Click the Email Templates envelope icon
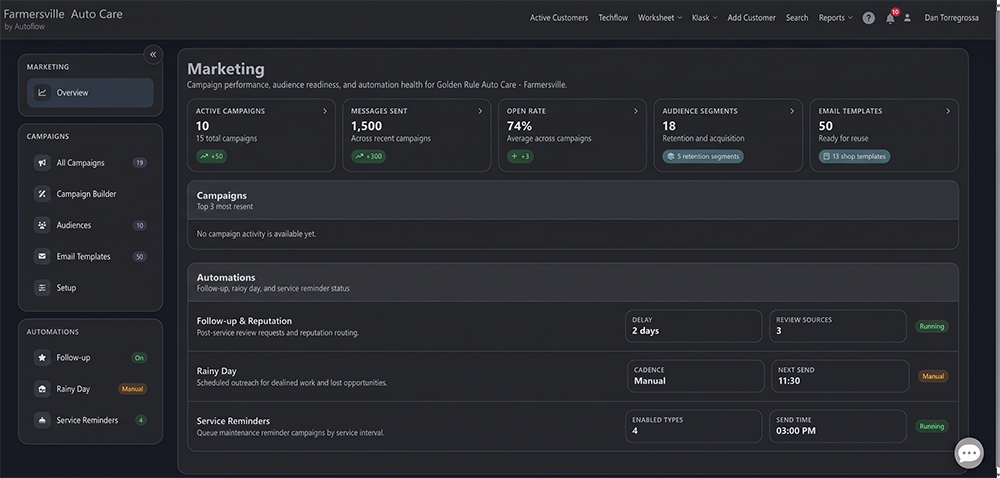1000x478 pixels. 42,256
